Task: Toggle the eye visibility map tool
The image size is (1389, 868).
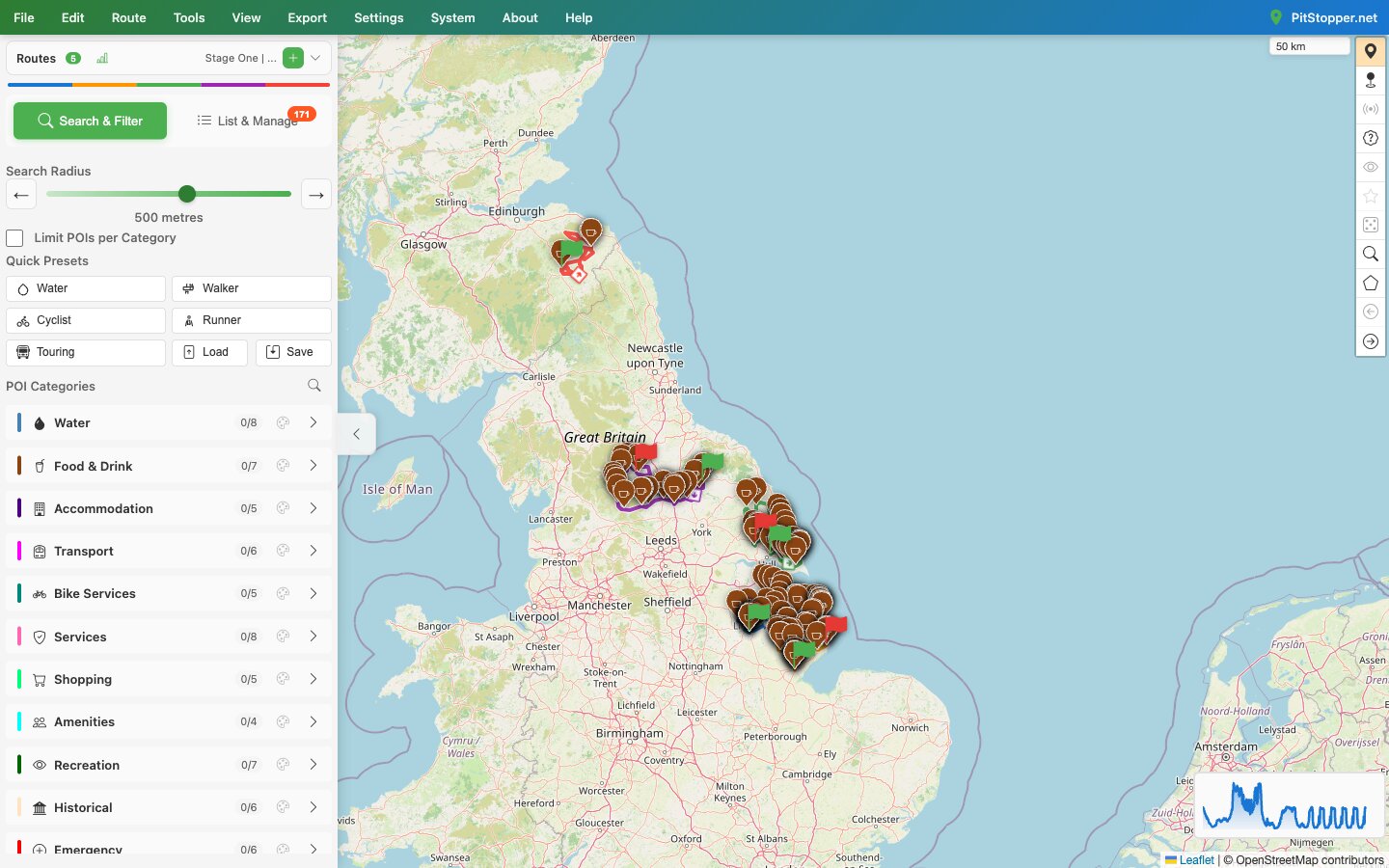Action: click(1371, 167)
